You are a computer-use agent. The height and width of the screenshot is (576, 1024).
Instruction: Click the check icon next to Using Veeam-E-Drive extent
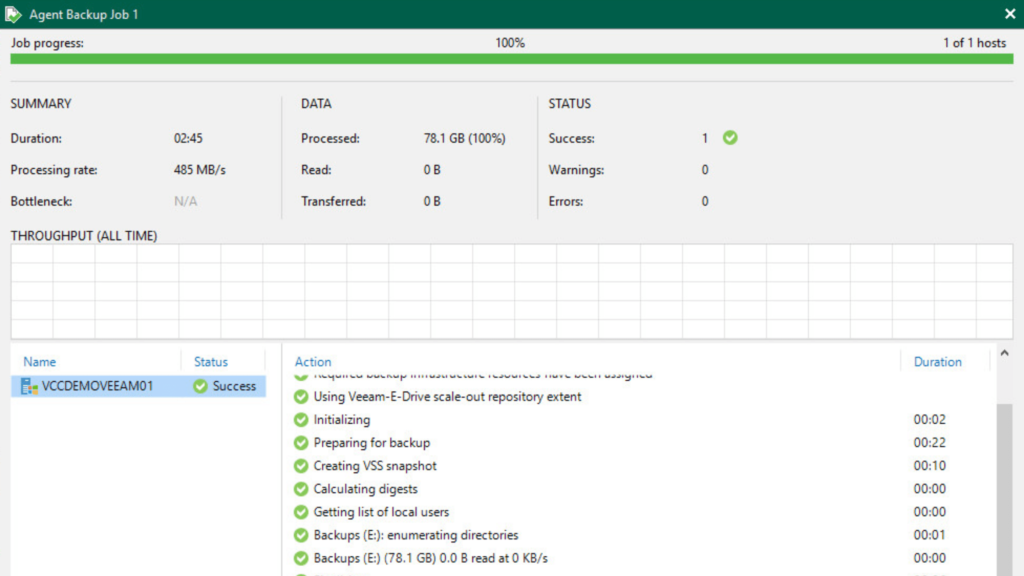click(301, 396)
